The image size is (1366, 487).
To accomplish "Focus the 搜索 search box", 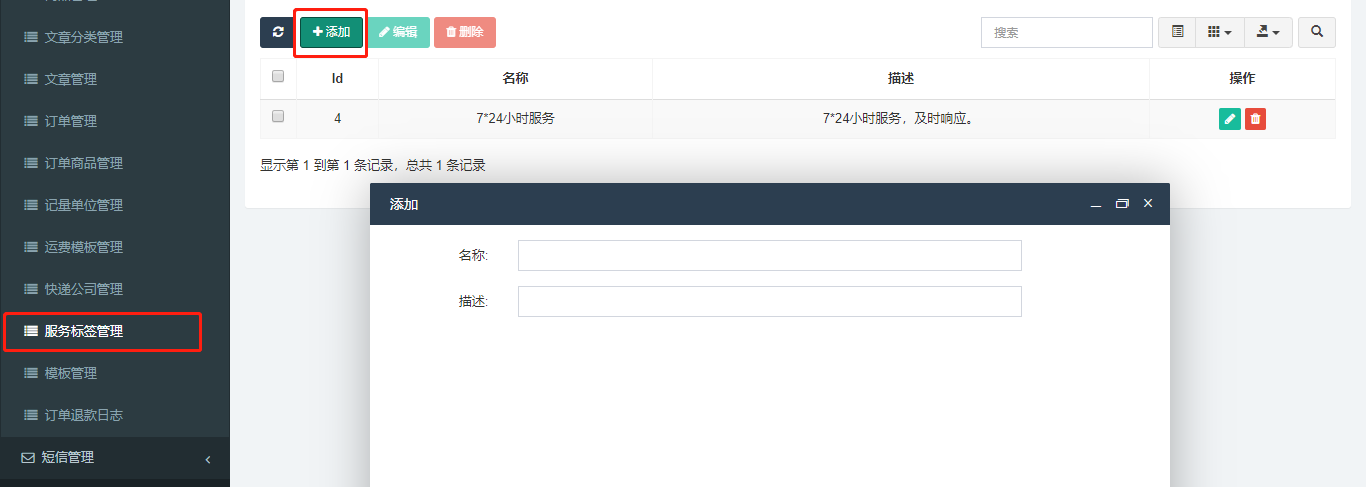I will pyautogui.click(x=1066, y=32).
